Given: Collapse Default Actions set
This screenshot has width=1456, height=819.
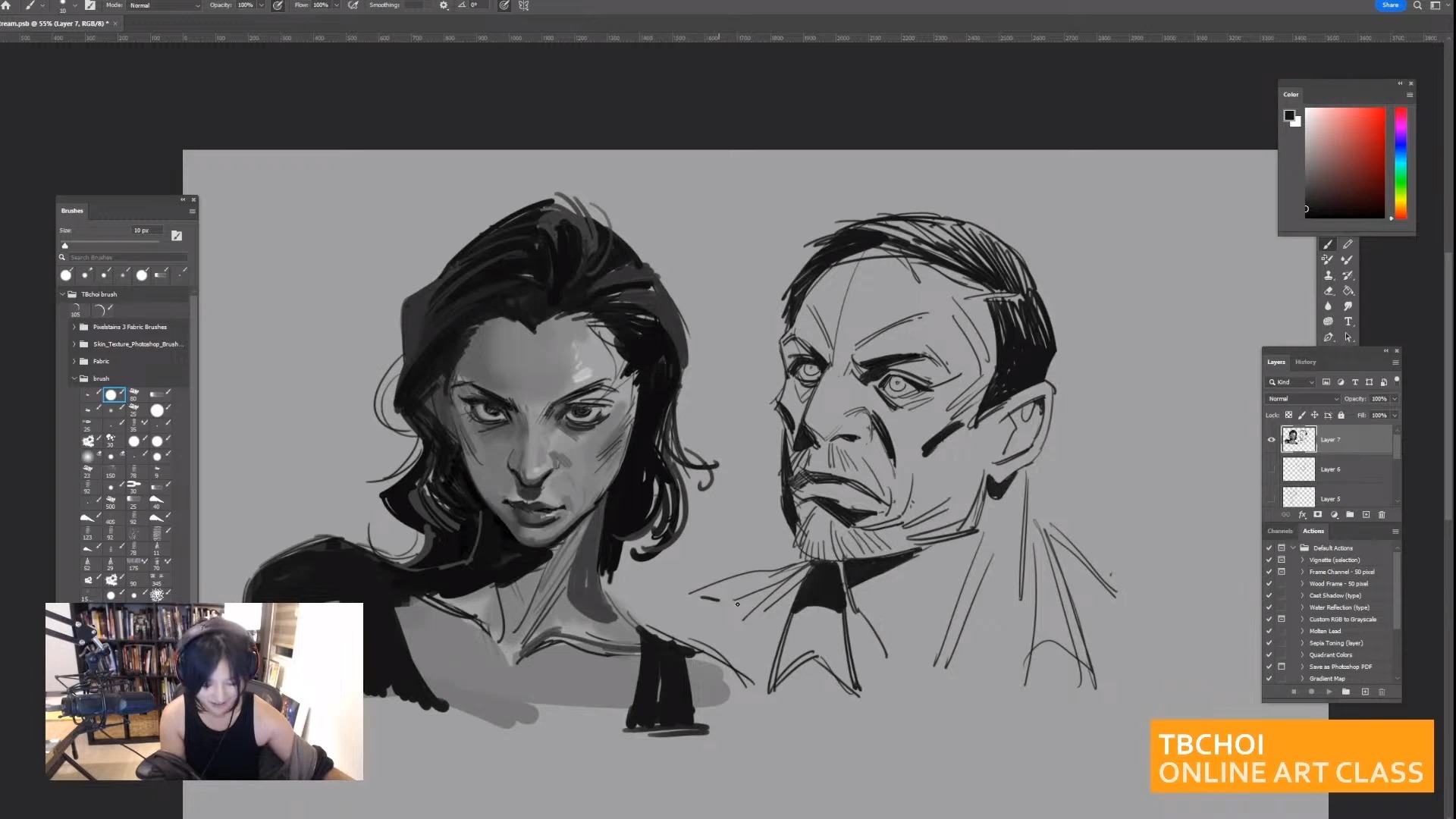Looking at the screenshot, I should pos(1293,548).
